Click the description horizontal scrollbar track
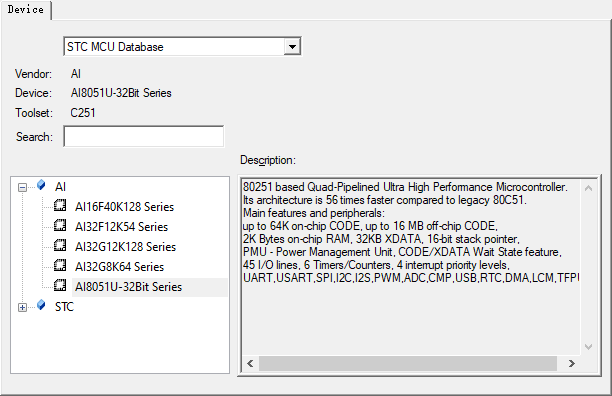Viewport: 612px width, 396px height. [408, 363]
